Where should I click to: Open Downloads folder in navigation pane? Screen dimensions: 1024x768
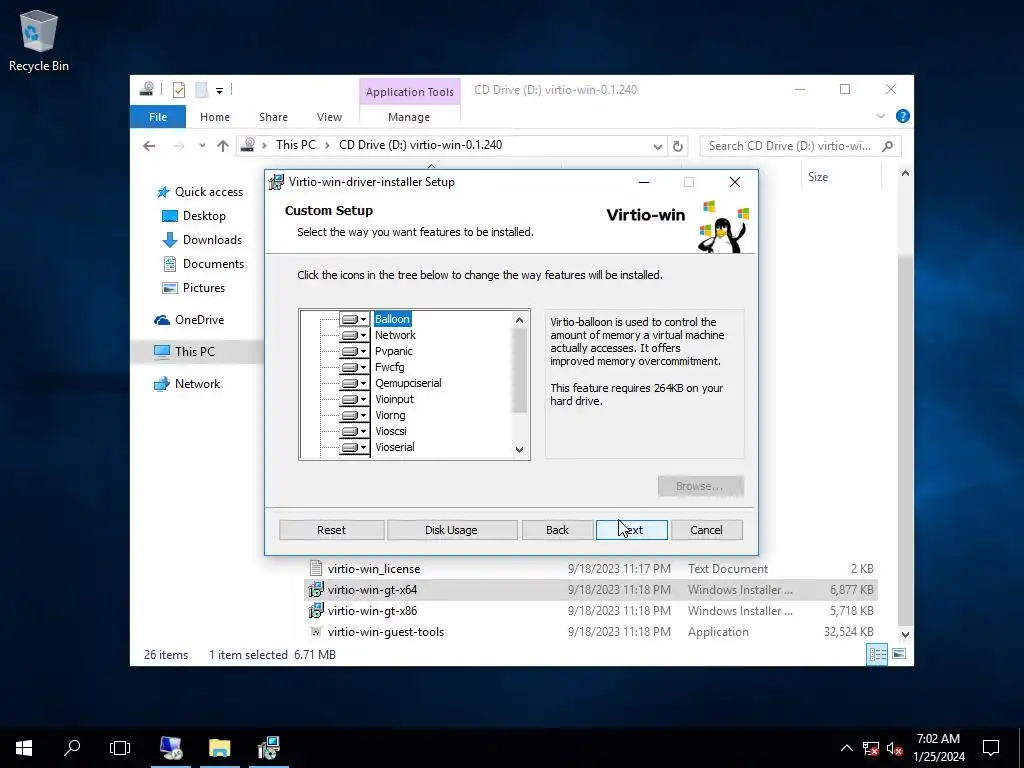[x=202, y=240]
